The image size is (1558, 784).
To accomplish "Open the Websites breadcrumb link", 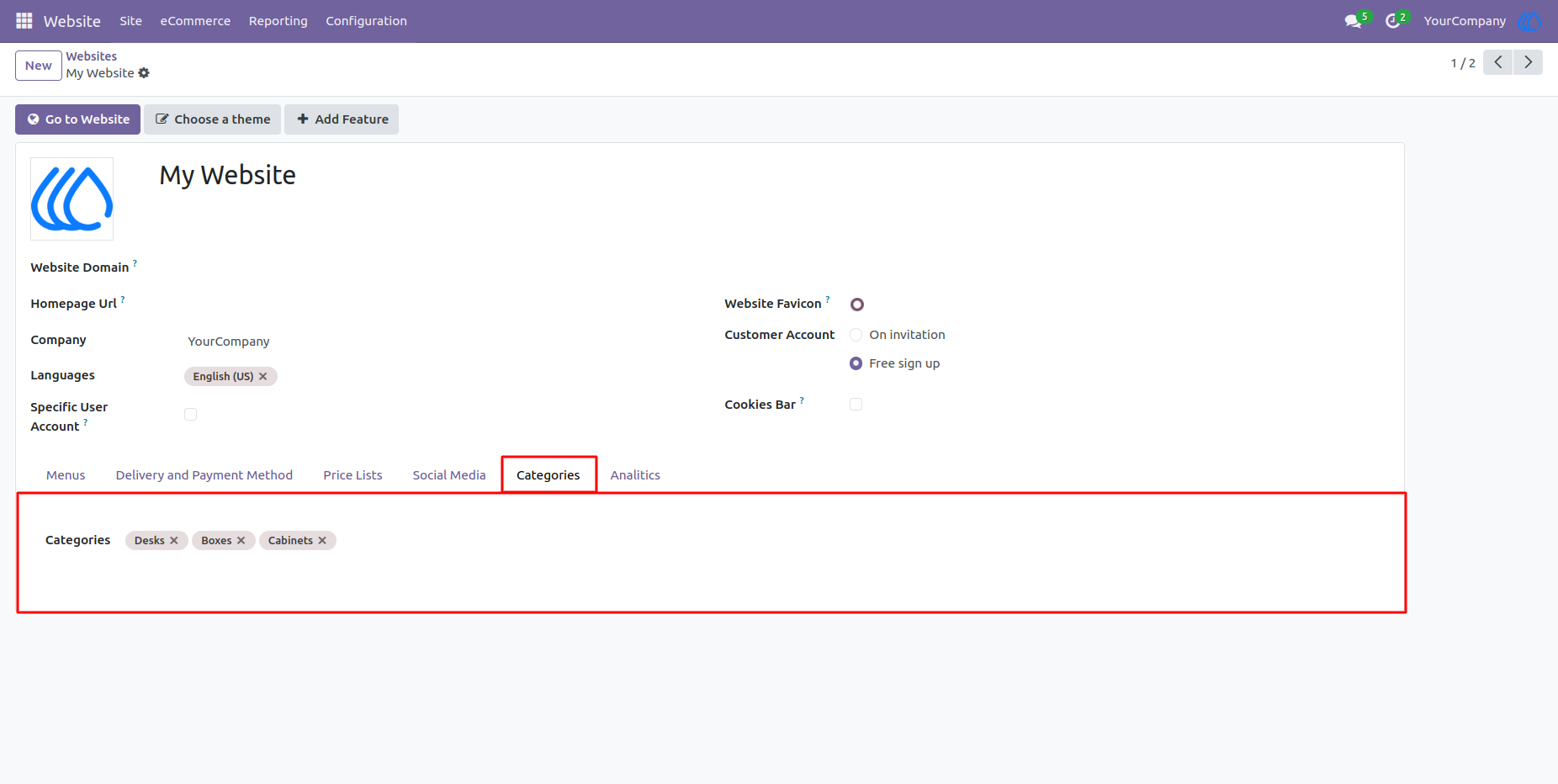I will click(92, 56).
